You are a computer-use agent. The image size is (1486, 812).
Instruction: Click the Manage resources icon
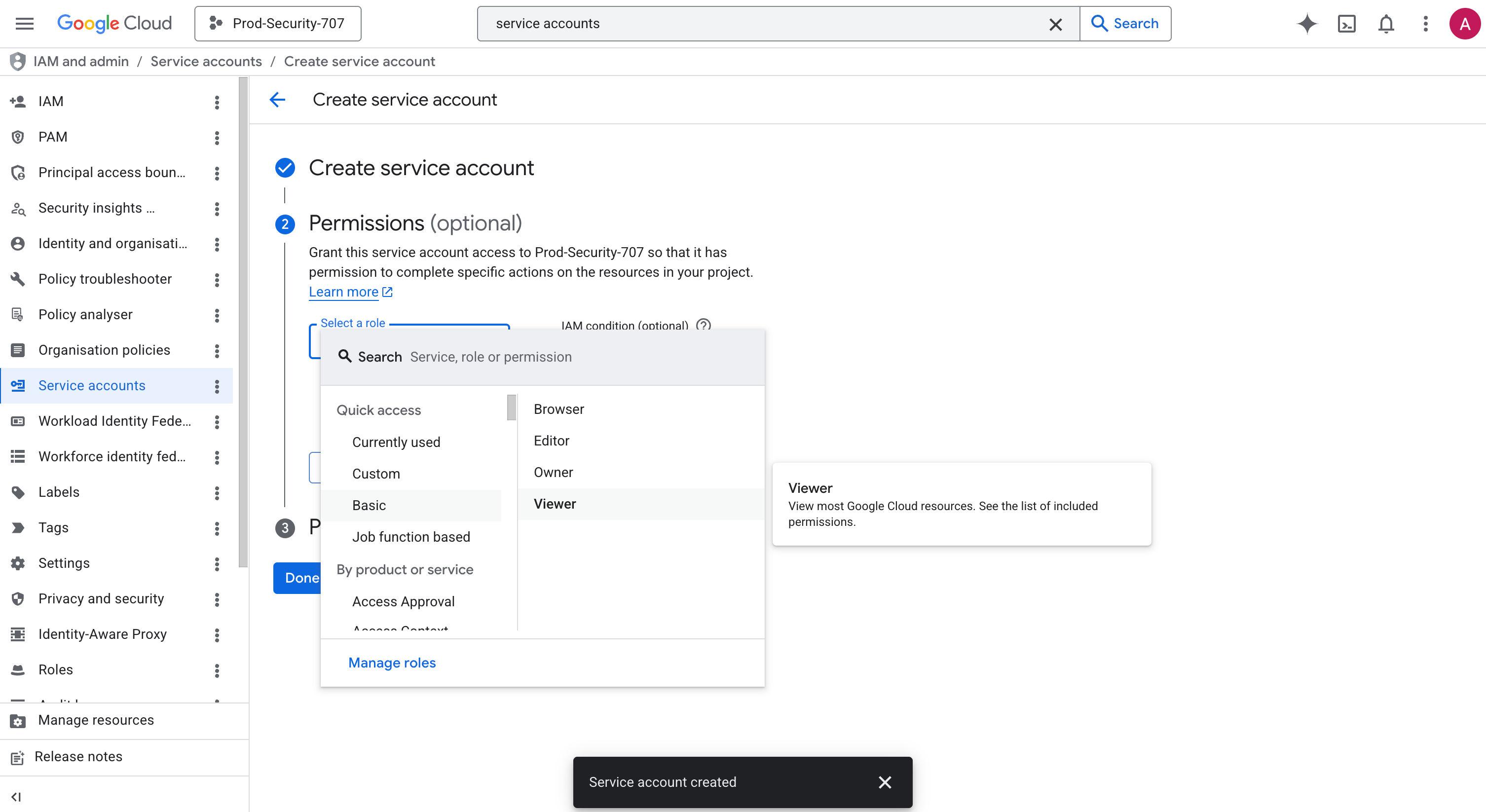[18, 721]
